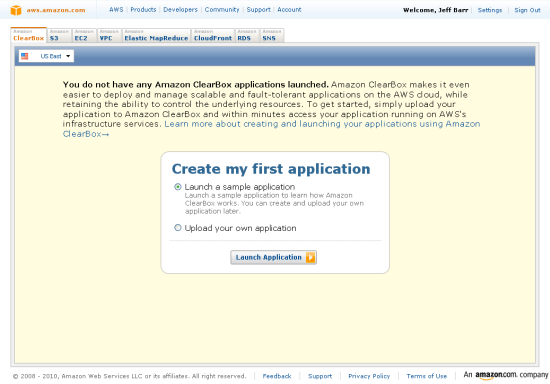
Task: Open the Elastic MapReduce tab
Action: coord(156,35)
